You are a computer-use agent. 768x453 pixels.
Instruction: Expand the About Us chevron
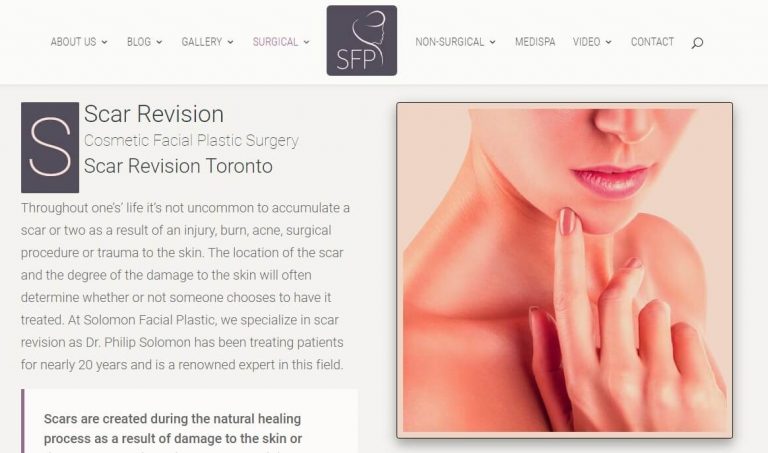104,43
